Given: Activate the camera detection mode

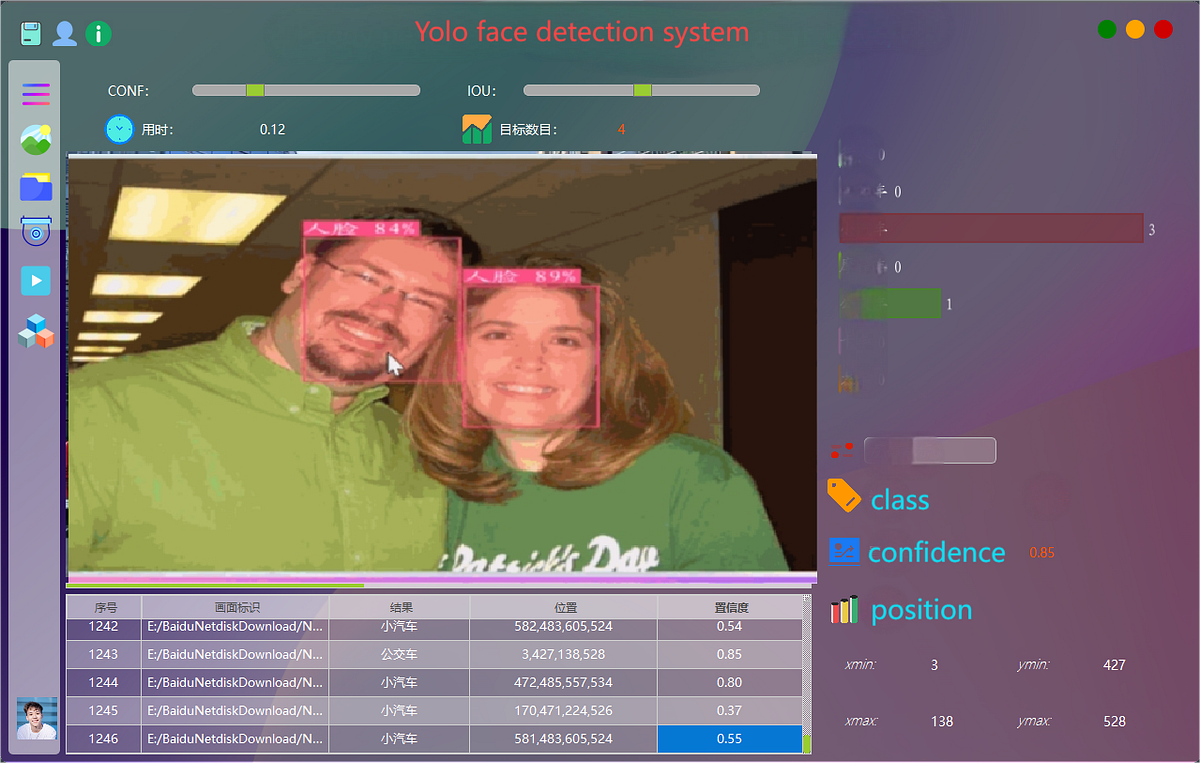Looking at the screenshot, I should 35,231.
